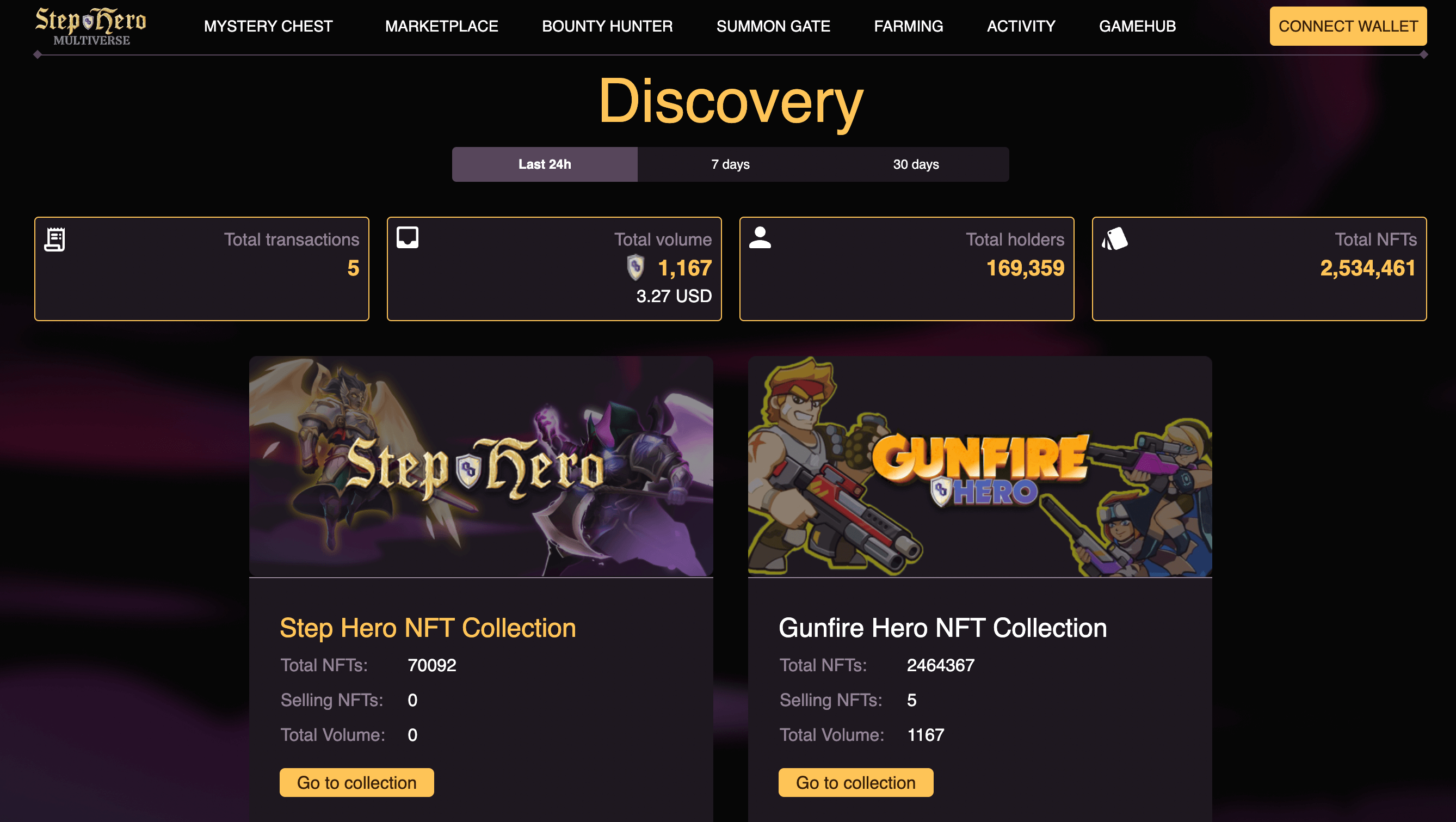
Task: Go to Step Hero collection
Action: (x=356, y=782)
